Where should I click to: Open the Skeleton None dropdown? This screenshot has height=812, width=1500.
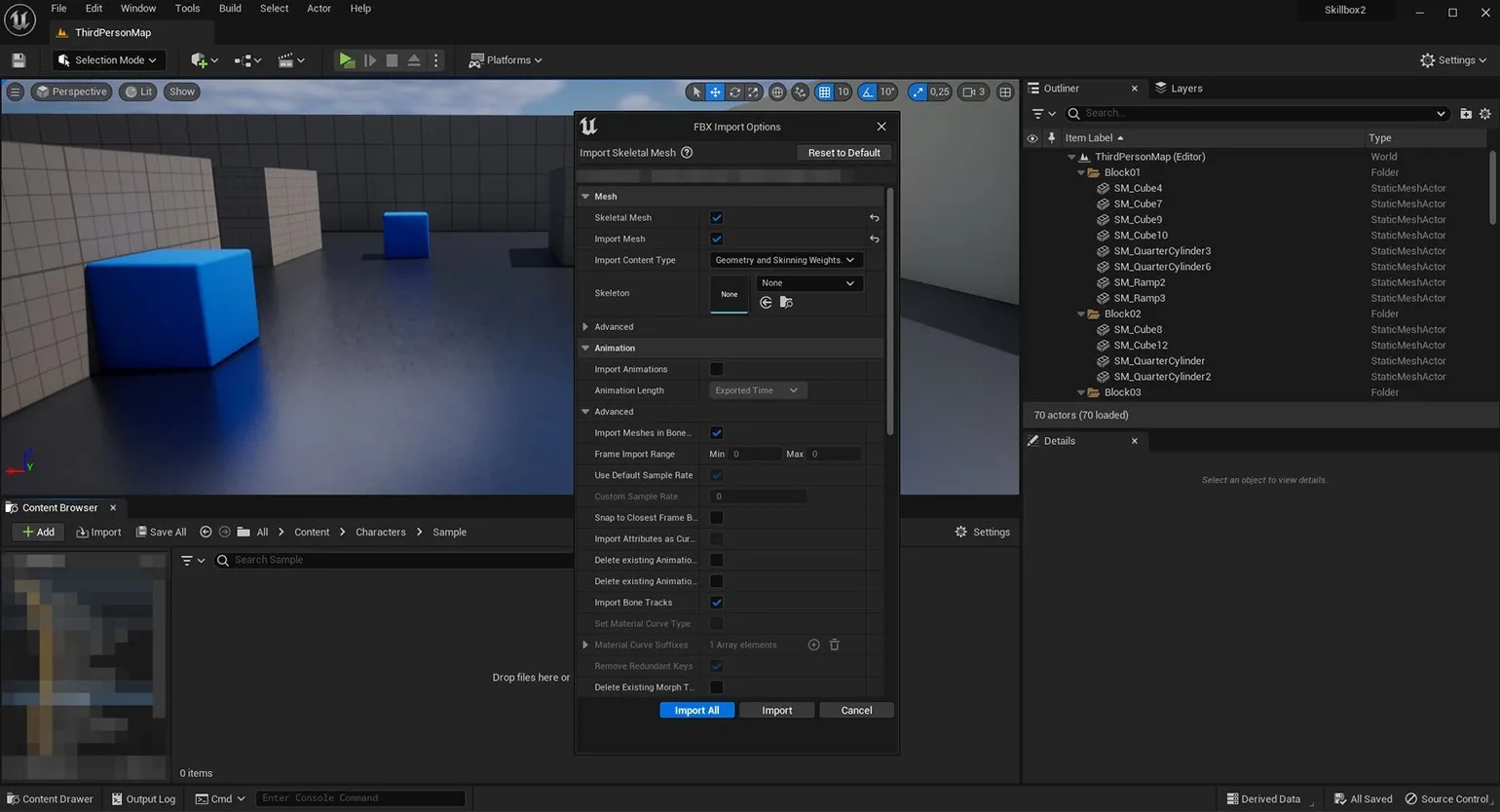pos(808,283)
